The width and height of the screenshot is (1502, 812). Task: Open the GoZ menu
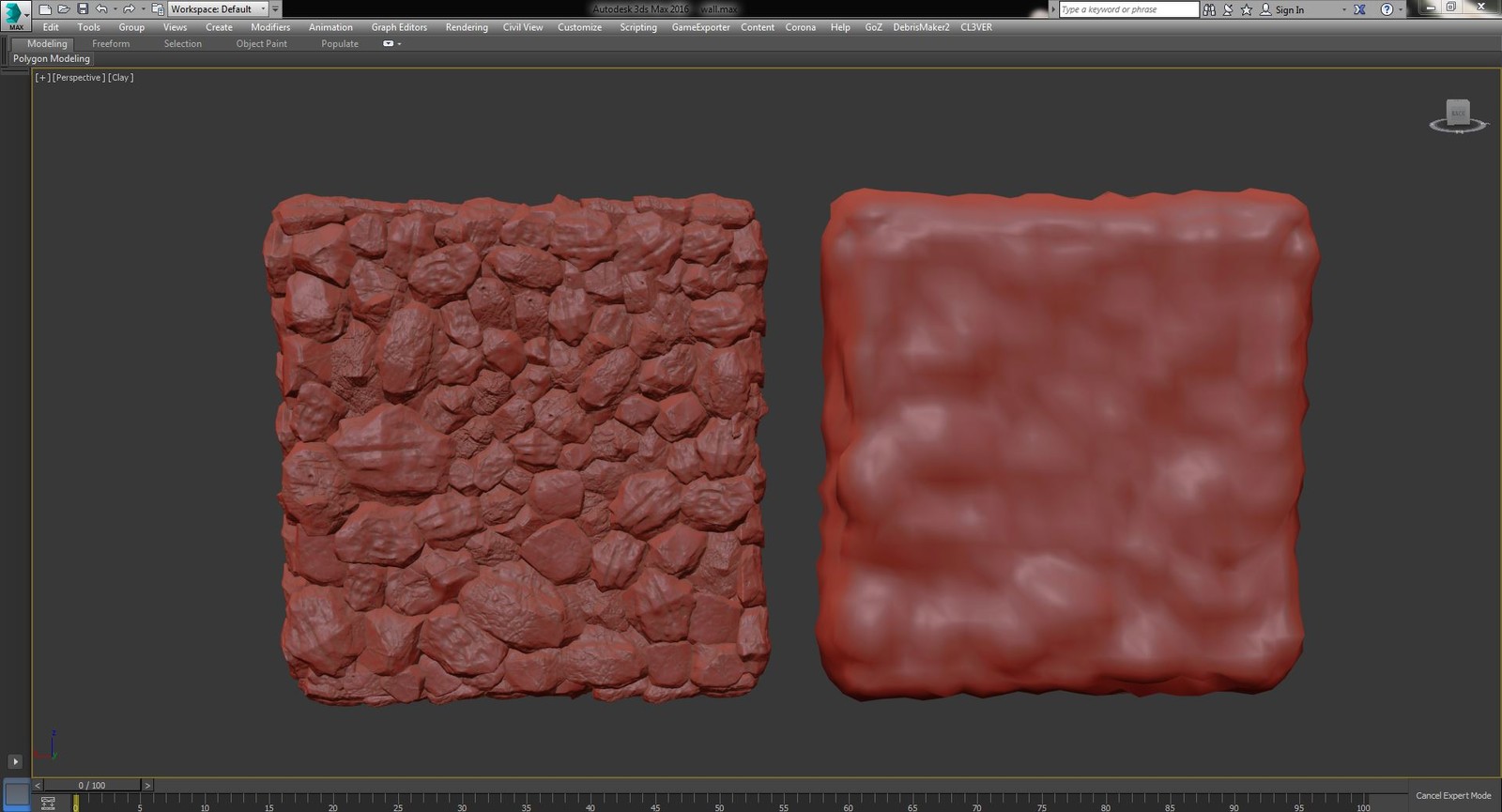pyautogui.click(x=874, y=27)
